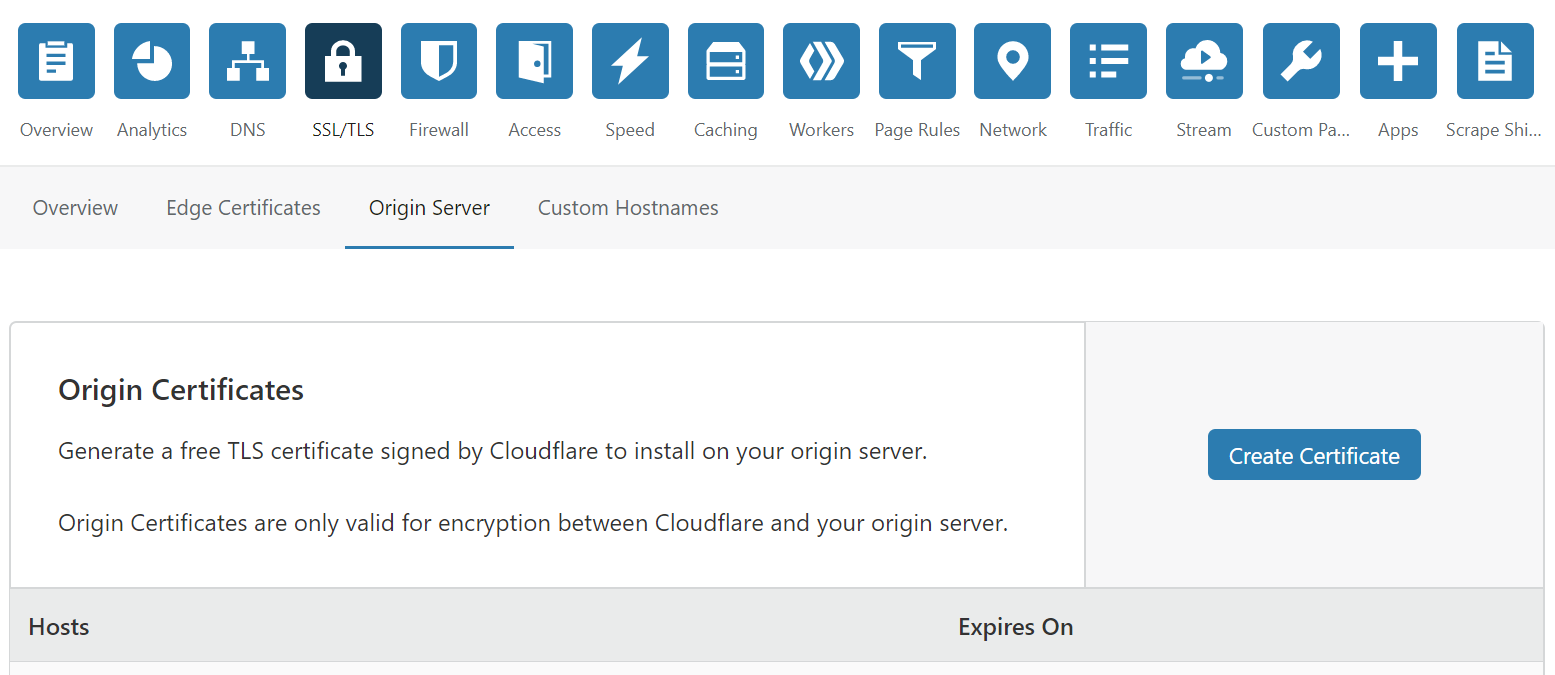Open the Firewall shield icon

pos(439,61)
